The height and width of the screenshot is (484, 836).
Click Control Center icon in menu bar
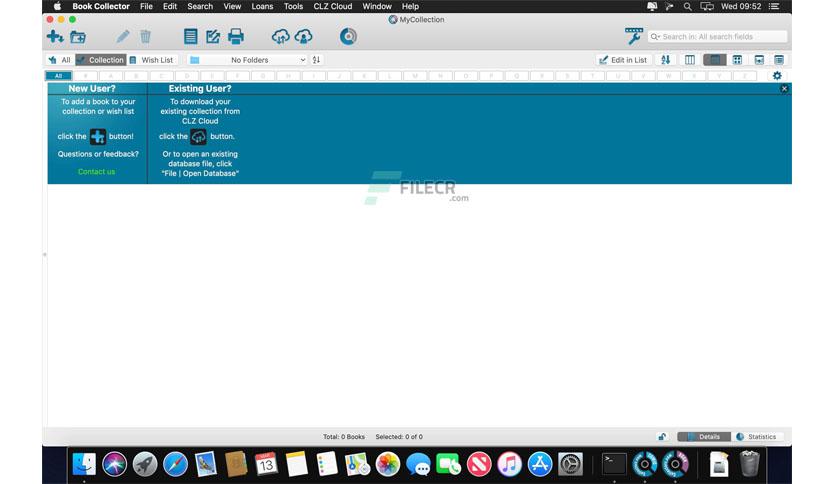pyautogui.click(x=774, y=6)
